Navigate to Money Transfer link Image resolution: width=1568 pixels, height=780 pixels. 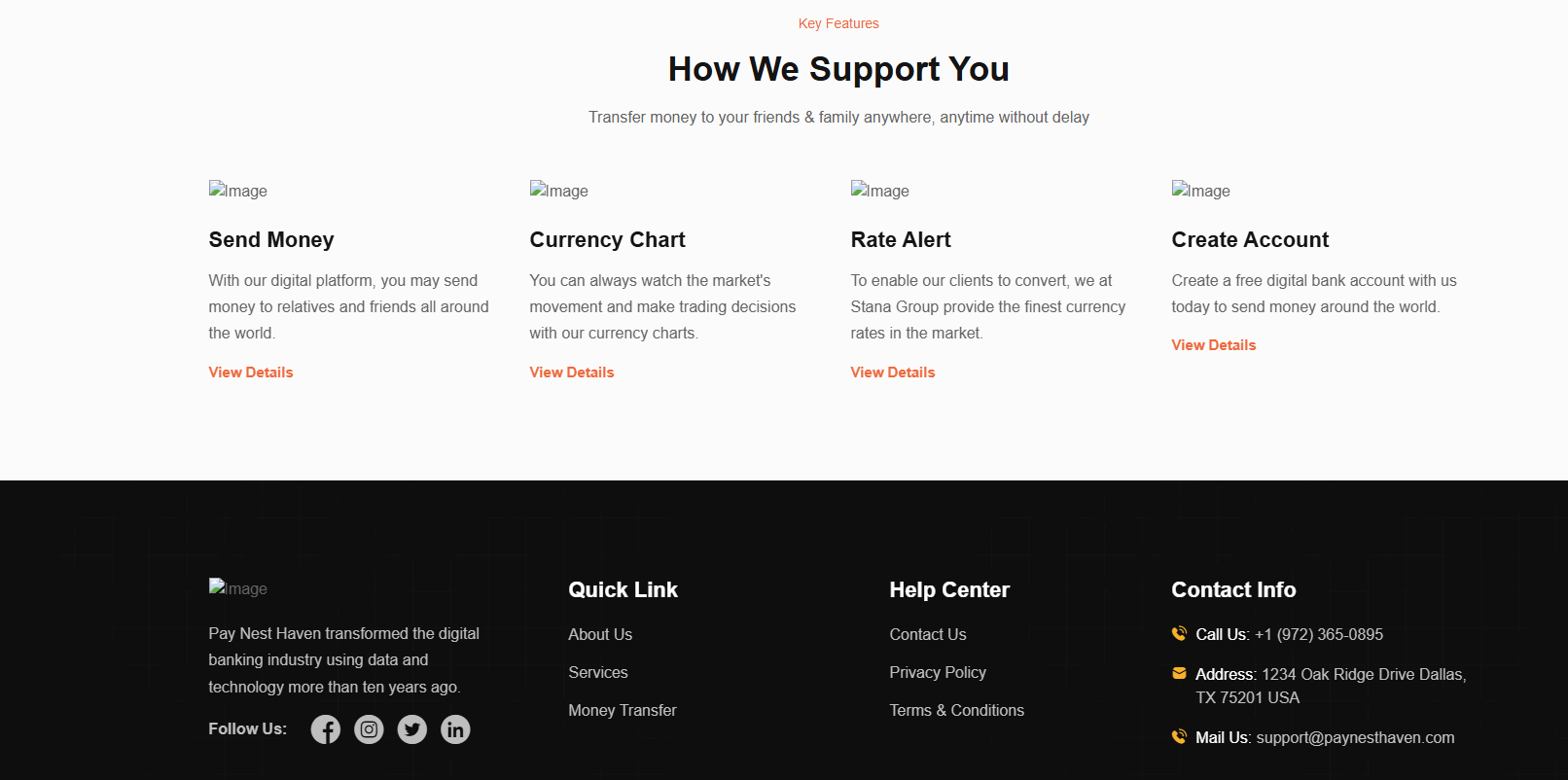[623, 710]
